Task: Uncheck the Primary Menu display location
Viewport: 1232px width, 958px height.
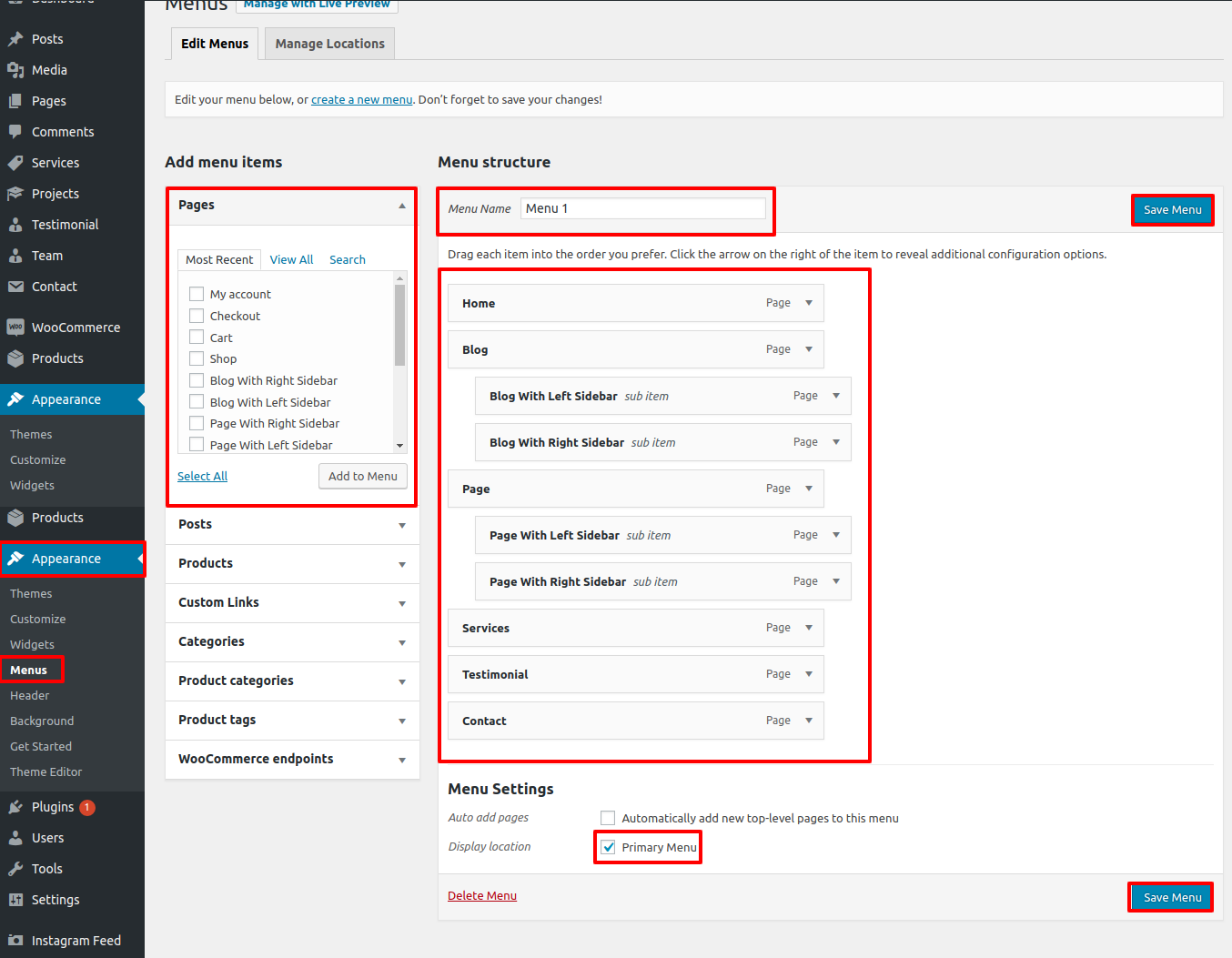Action: pos(608,847)
